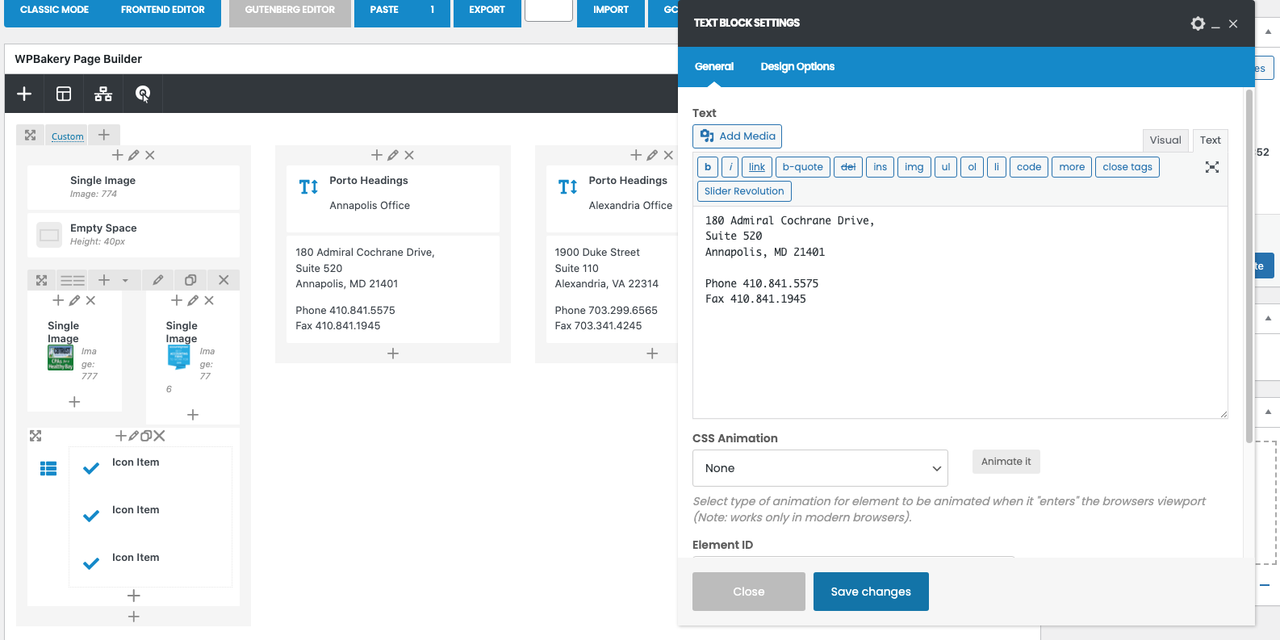Edit the inner row with its pencil icon
The height and width of the screenshot is (640, 1280).
pos(158,280)
